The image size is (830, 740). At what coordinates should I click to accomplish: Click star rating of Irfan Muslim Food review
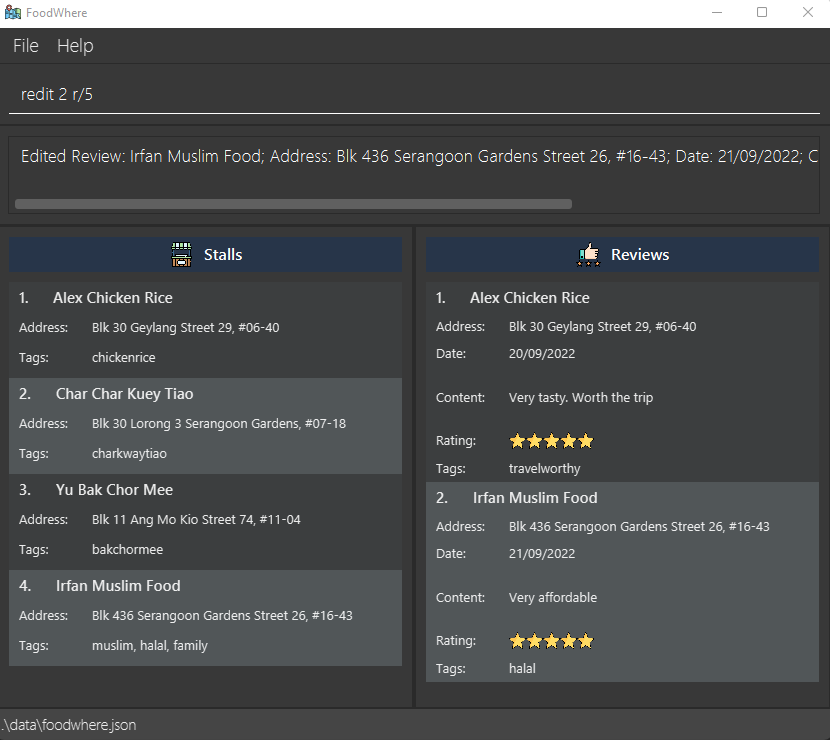[551, 641]
